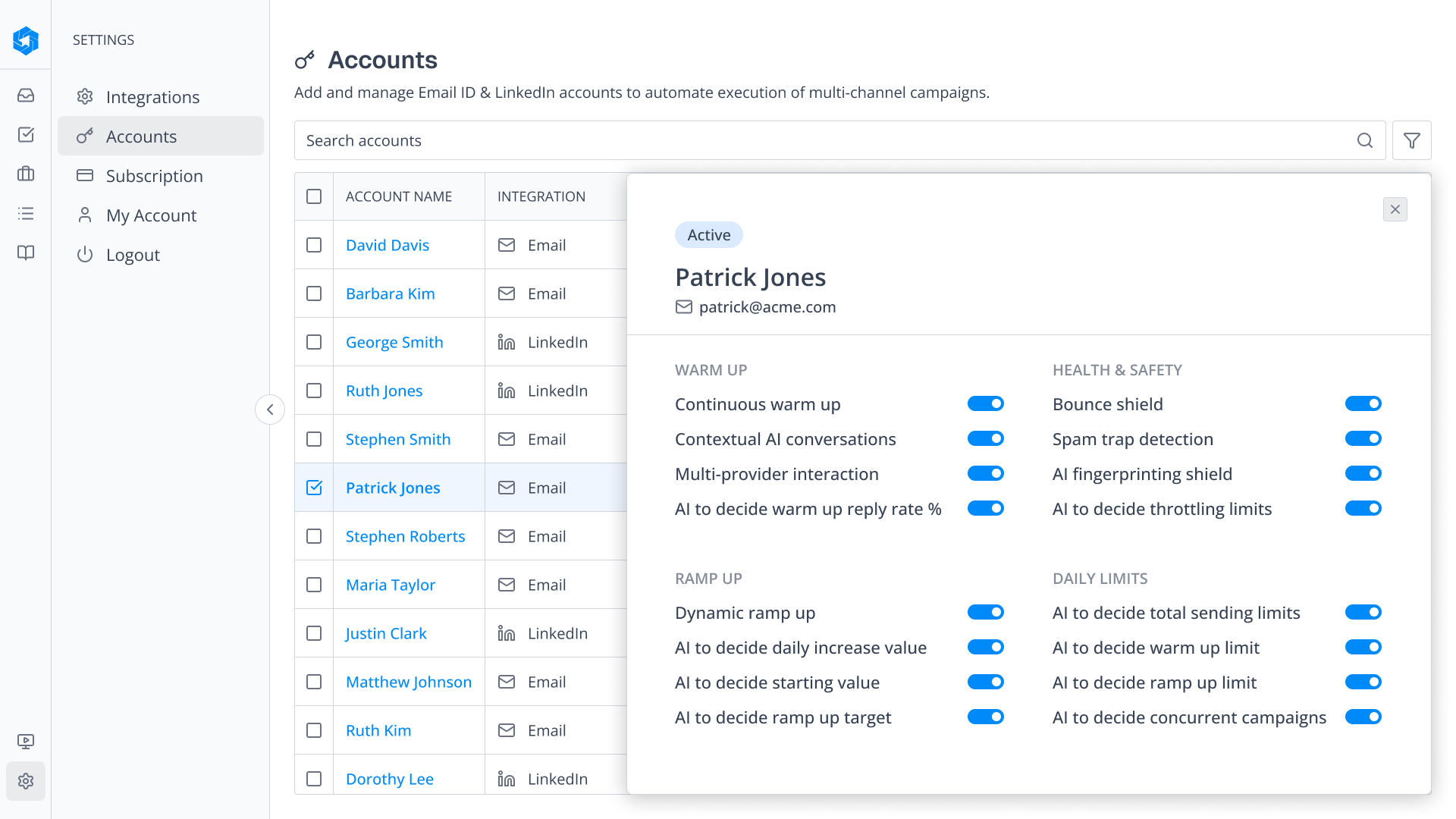This screenshot has width=1456, height=819.
Task: Open the book icon in left rail
Action: (x=26, y=253)
